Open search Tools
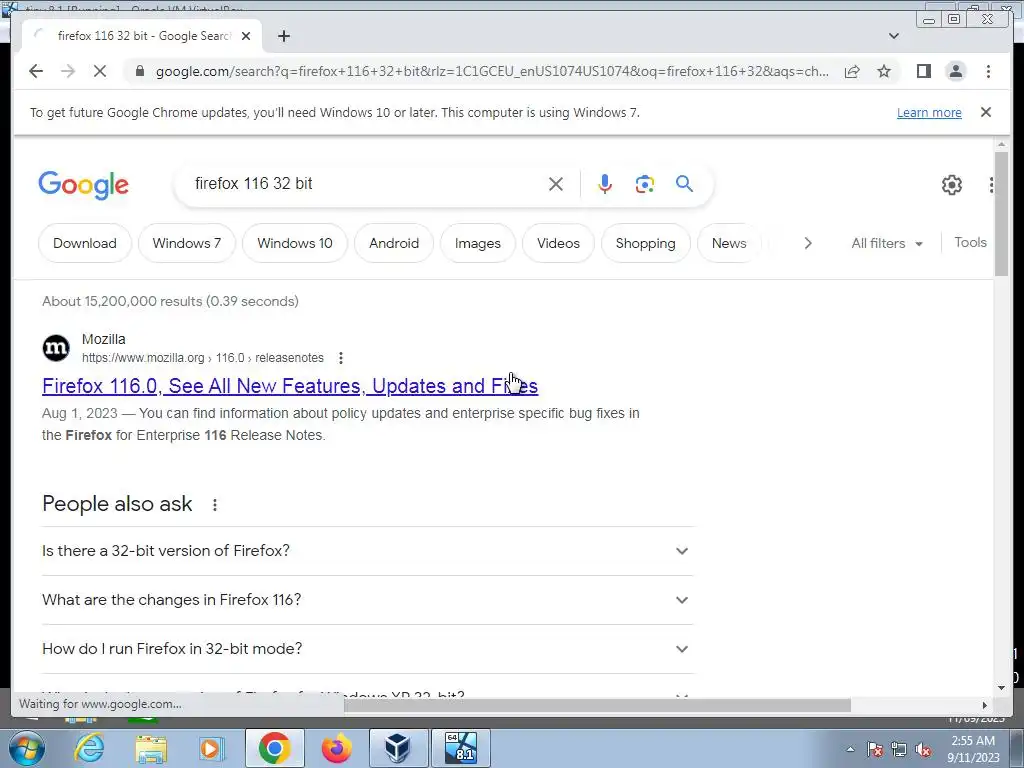The image size is (1024, 768). [x=970, y=242]
